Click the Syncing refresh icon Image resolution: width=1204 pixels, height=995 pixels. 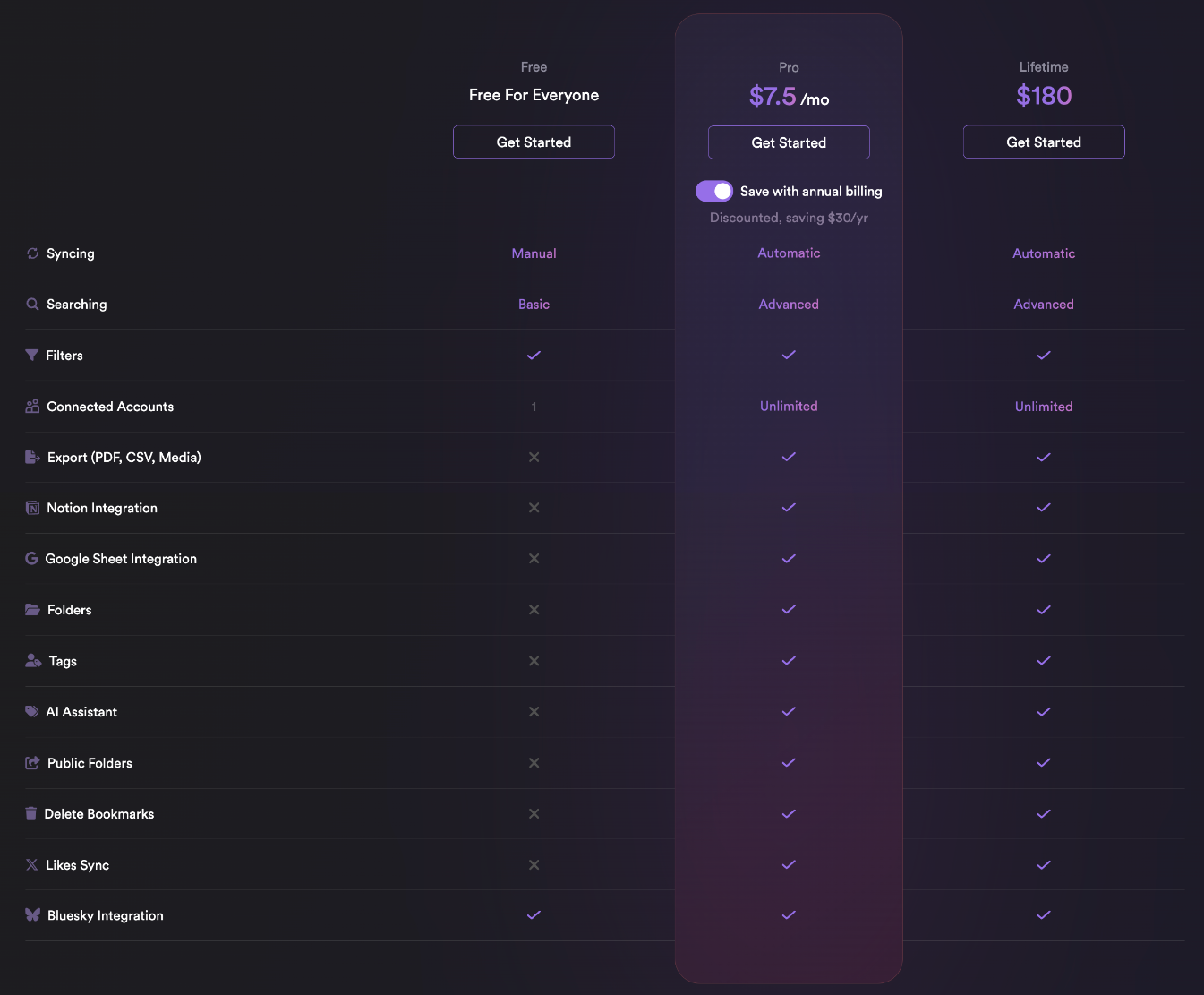[x=32, y=253]
